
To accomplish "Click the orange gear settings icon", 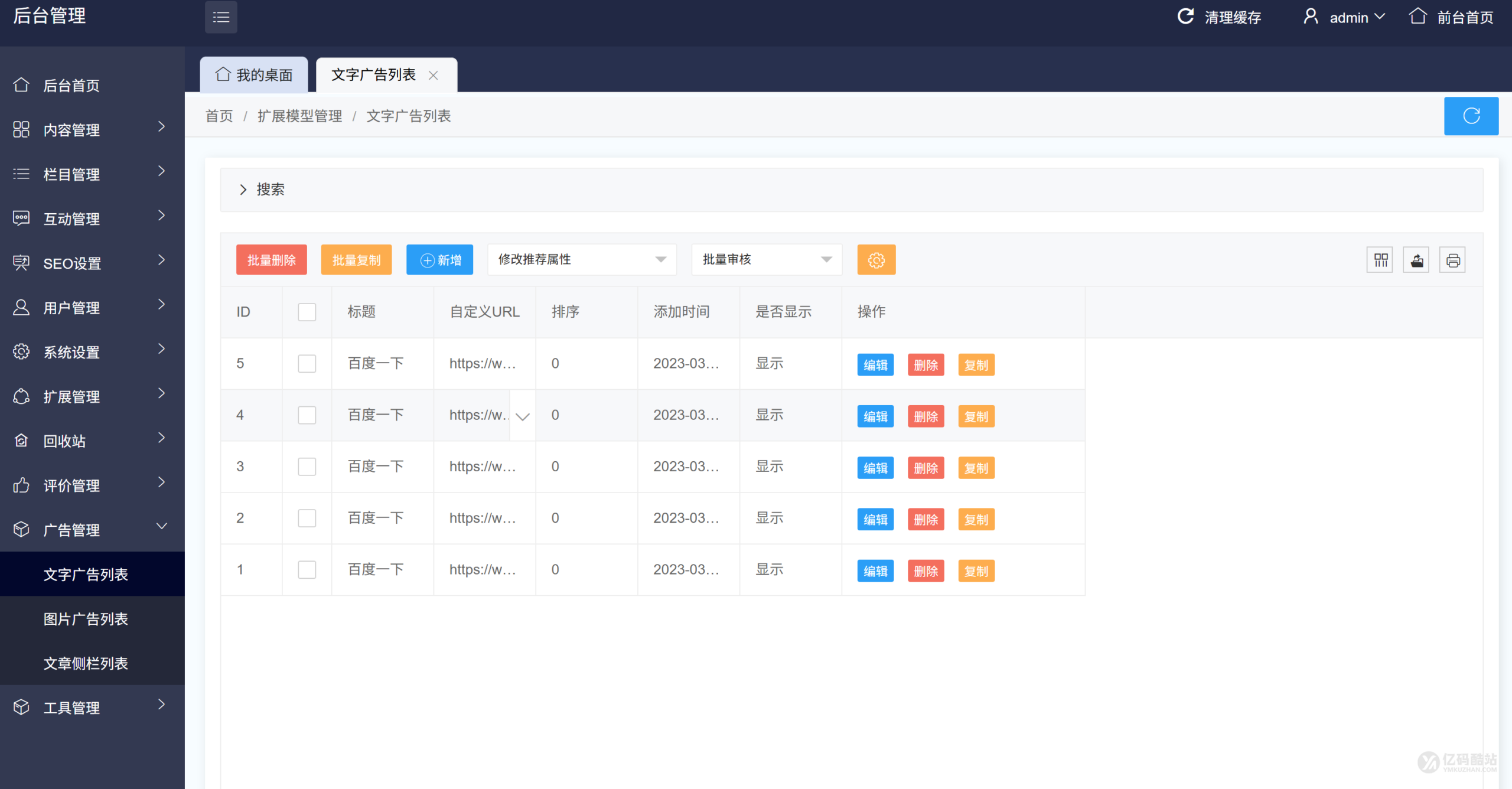I will point(876,259).
